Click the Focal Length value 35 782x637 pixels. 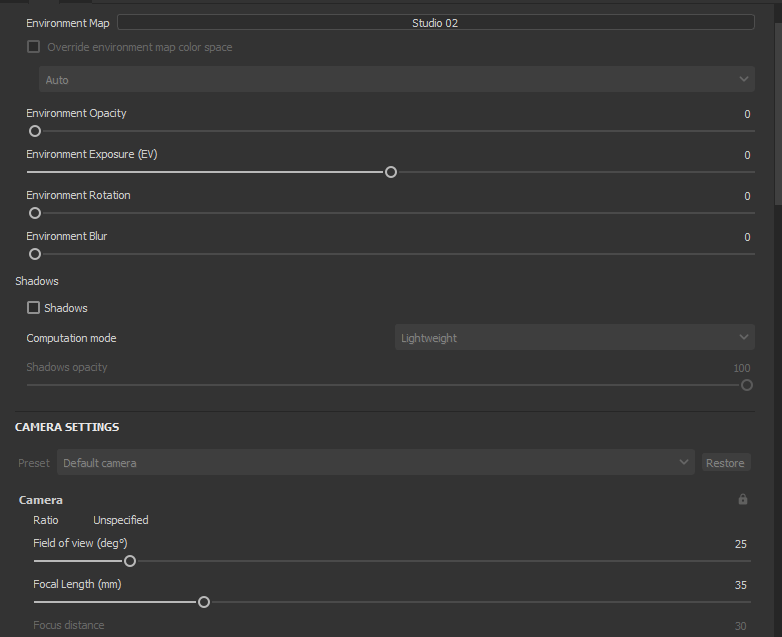[x=740, y=585]
